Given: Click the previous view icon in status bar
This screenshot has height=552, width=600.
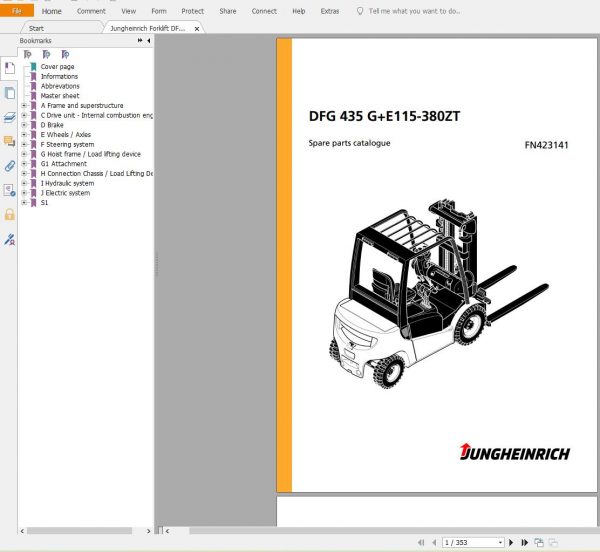Looking at the screenshot, I should pyautogui.click(x=539, y=542).
